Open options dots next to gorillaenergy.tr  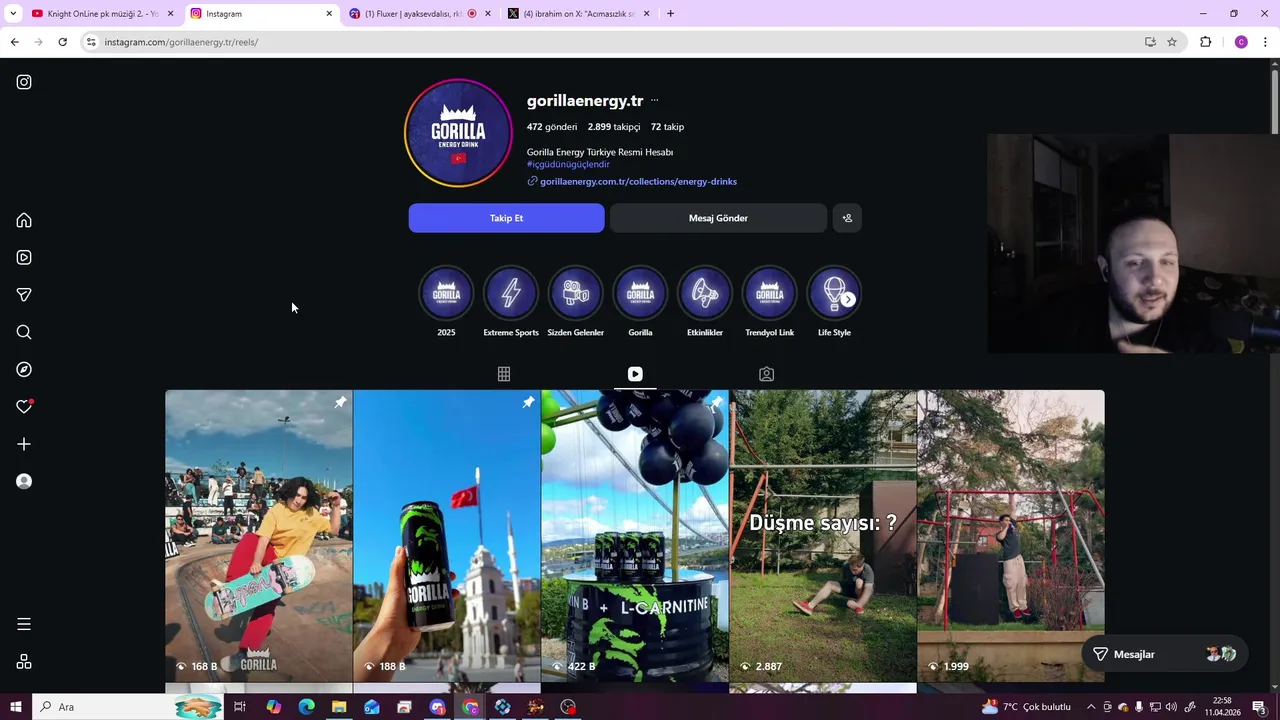pyautogui.click(x=654, y=100)
